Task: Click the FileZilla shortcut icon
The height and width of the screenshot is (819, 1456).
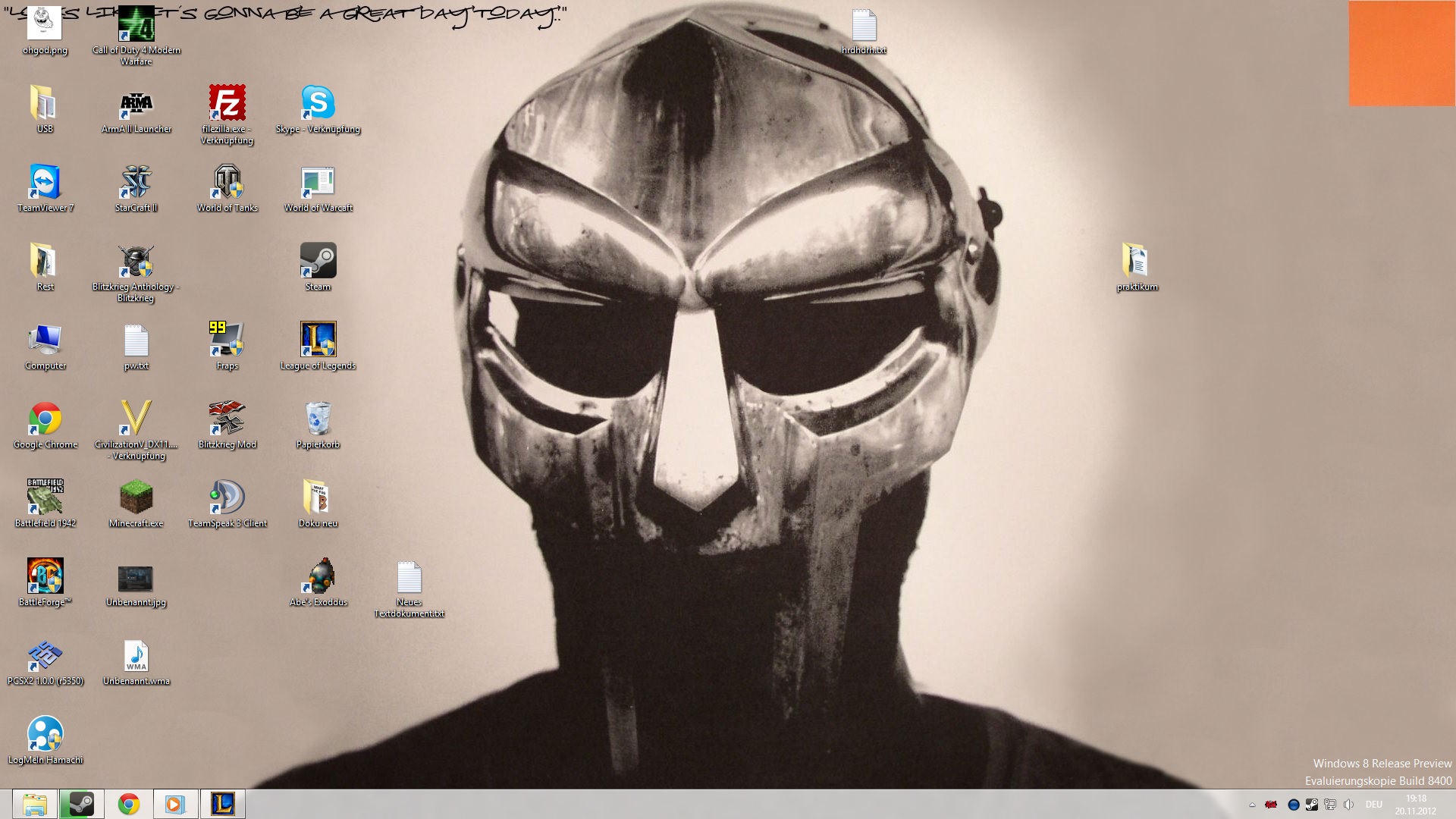Action: coord(227,103)
